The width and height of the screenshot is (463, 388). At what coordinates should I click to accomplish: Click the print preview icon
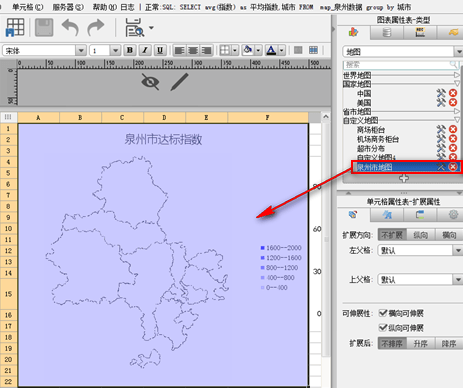tap(134, 28)
